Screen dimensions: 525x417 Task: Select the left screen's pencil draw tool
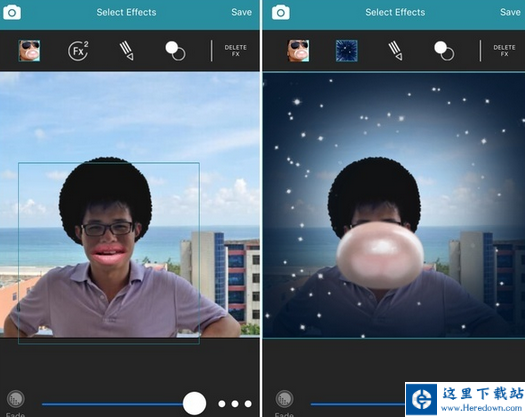[127, 51]
